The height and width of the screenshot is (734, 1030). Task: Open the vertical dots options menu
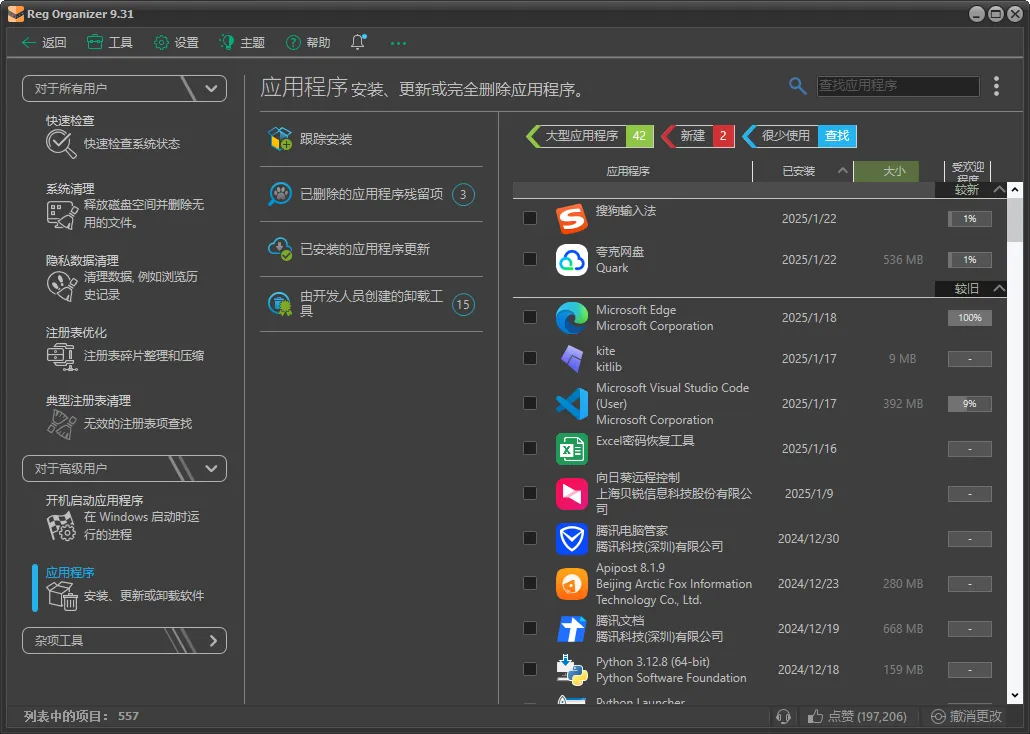[x=996, y=86]
